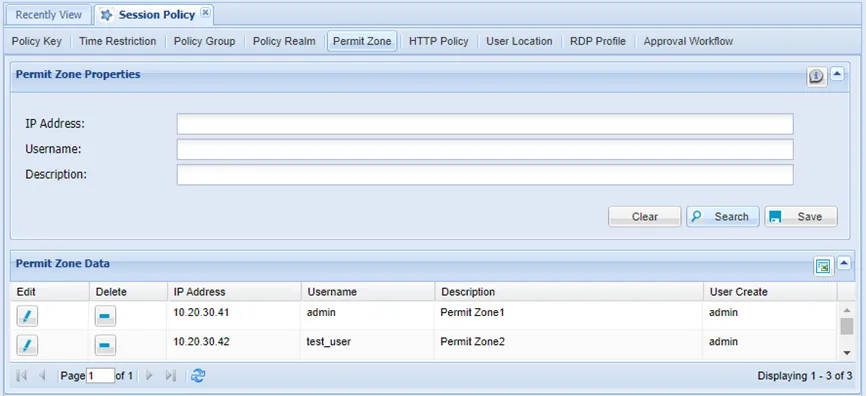Open the Approval Workflow section
The height and width of the screenshot is (396, 866).
coord(688,41)
